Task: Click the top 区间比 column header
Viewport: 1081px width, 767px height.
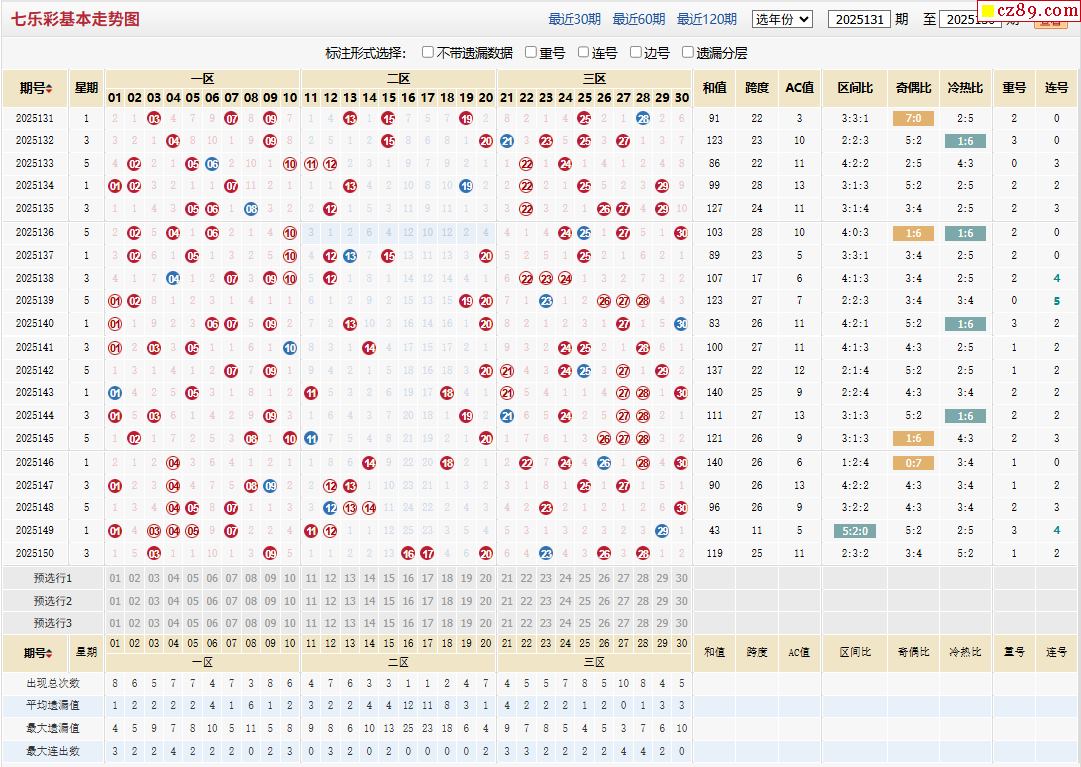Action: coord(855,88)
